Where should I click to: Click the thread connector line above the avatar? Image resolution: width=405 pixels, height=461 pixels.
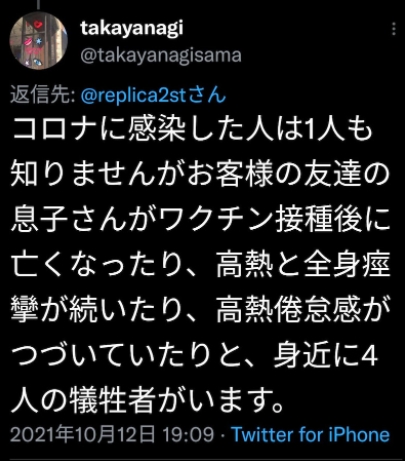click(38, 4)
